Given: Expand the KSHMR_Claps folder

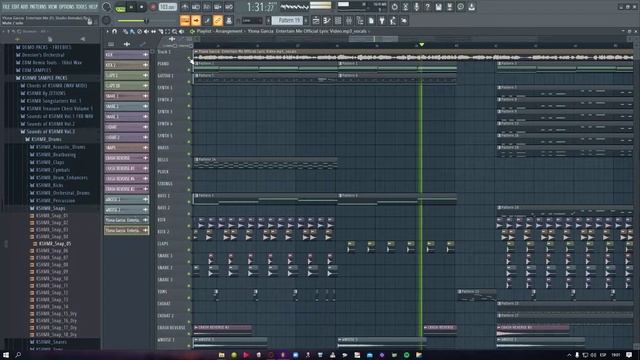Looking at the screenshot, I should (x=47, y=162).
